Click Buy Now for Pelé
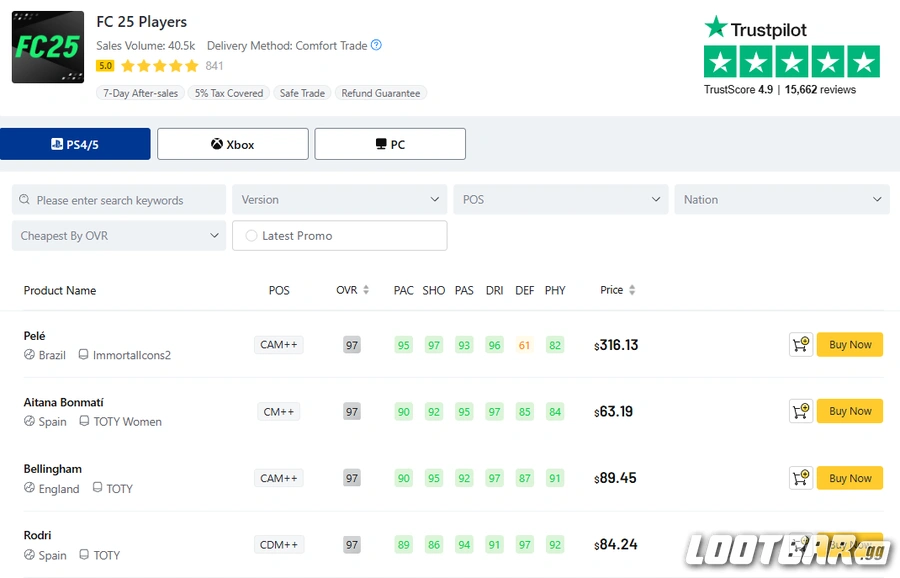This screenshot has height=578, width=900. 850,345
